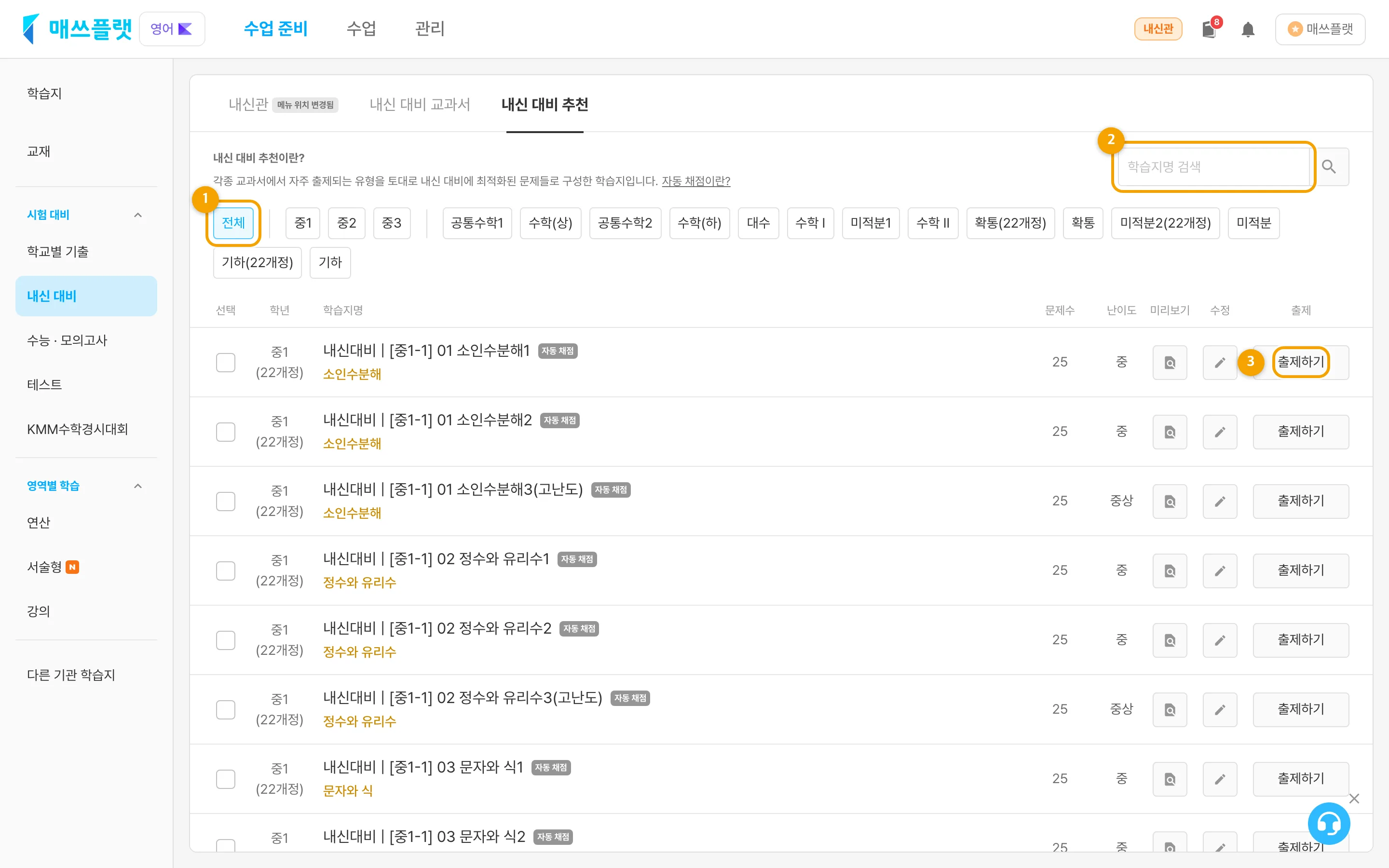Filter by 중1 grade chip
1389x868 pixels.
302,223
